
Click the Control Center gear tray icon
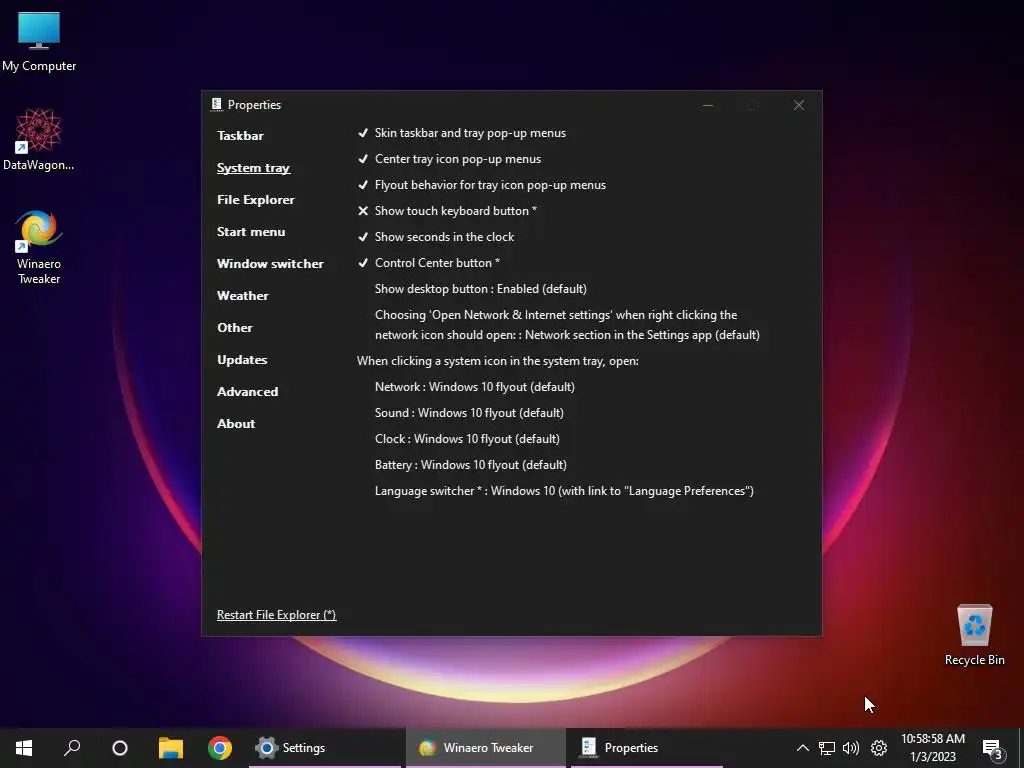(879, 748)
